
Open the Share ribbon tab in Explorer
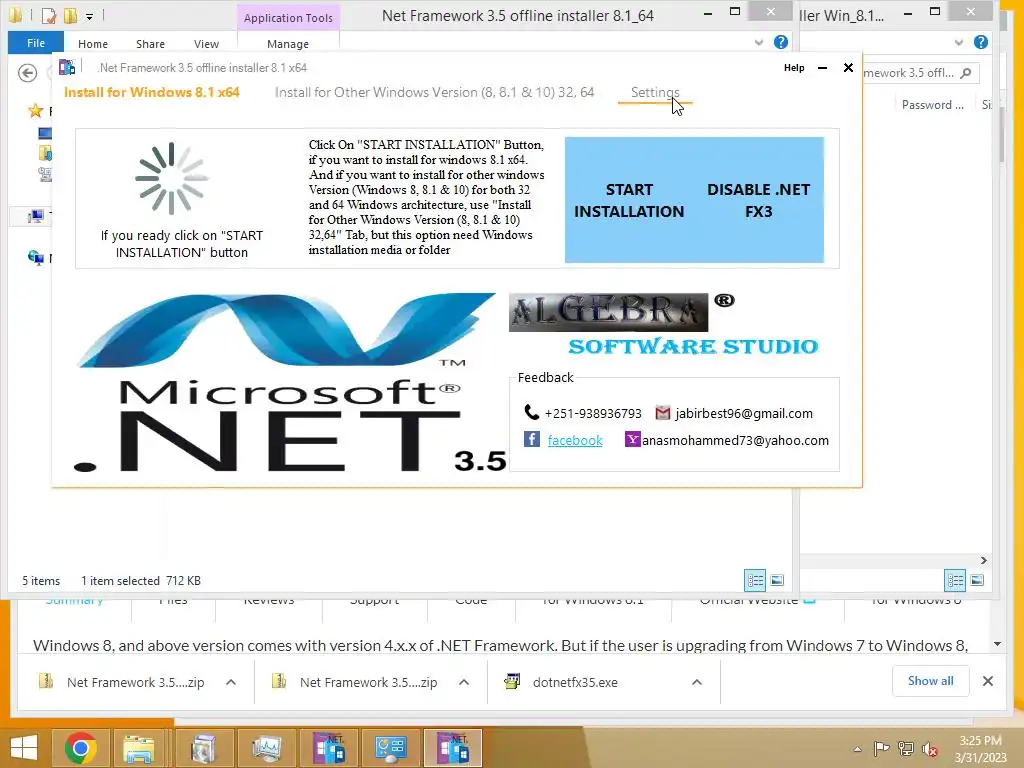coord(150,44)
